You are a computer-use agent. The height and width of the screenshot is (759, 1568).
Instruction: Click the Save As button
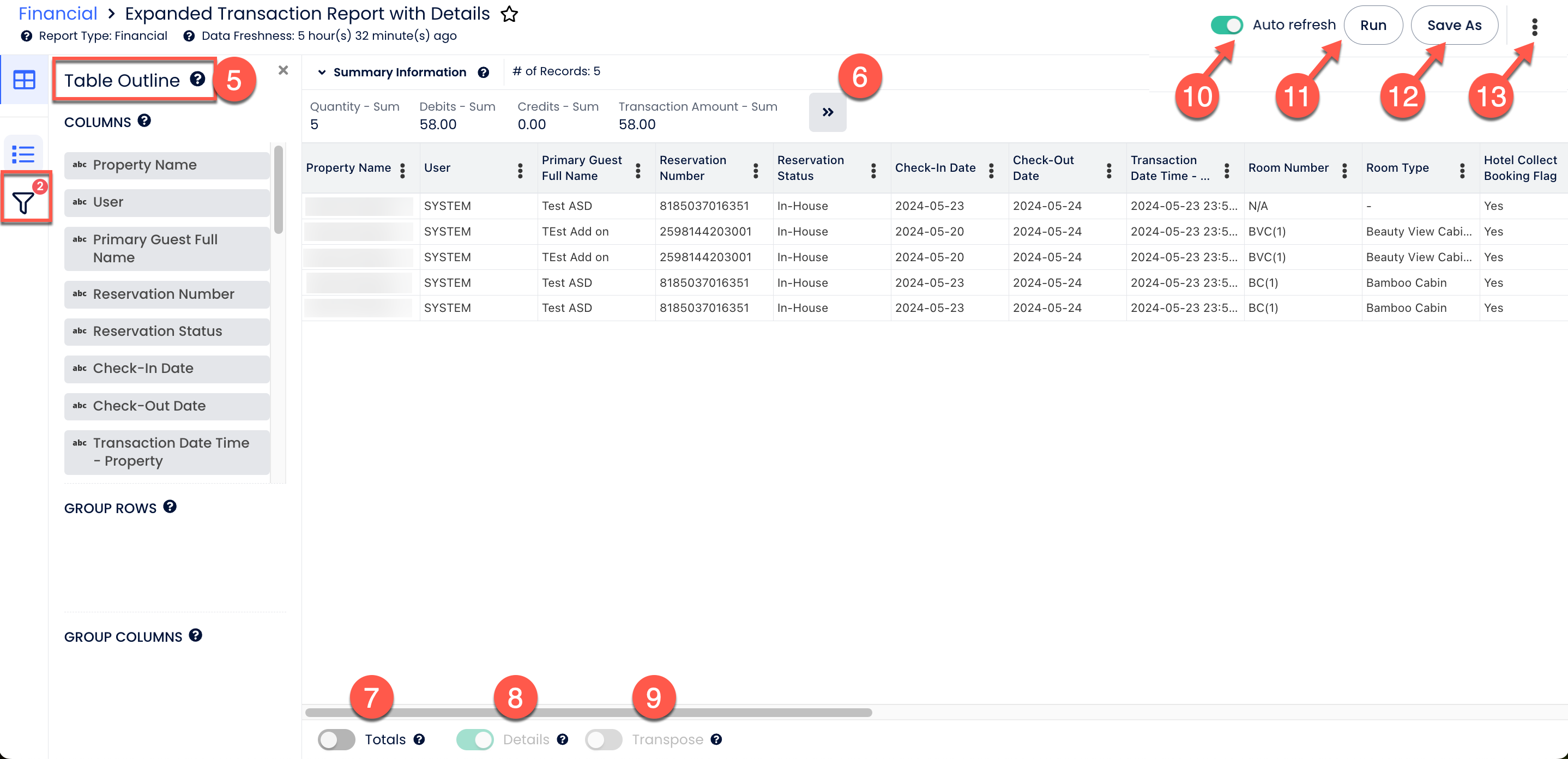[1454, 25]
